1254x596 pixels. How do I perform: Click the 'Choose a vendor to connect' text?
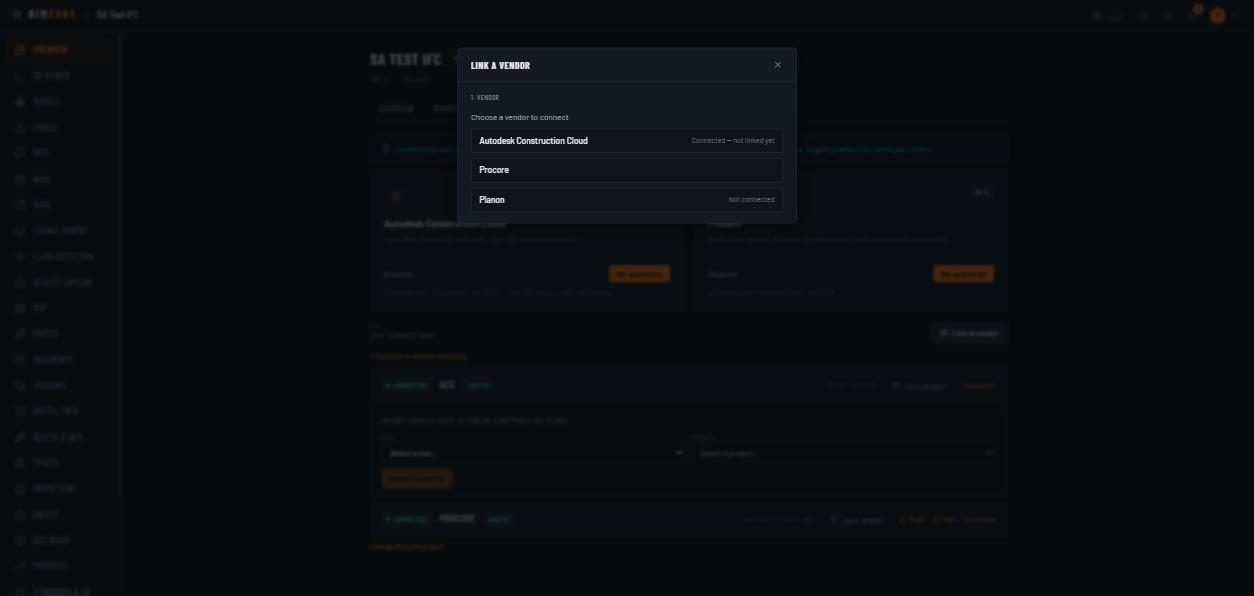(x=520, y=118)
